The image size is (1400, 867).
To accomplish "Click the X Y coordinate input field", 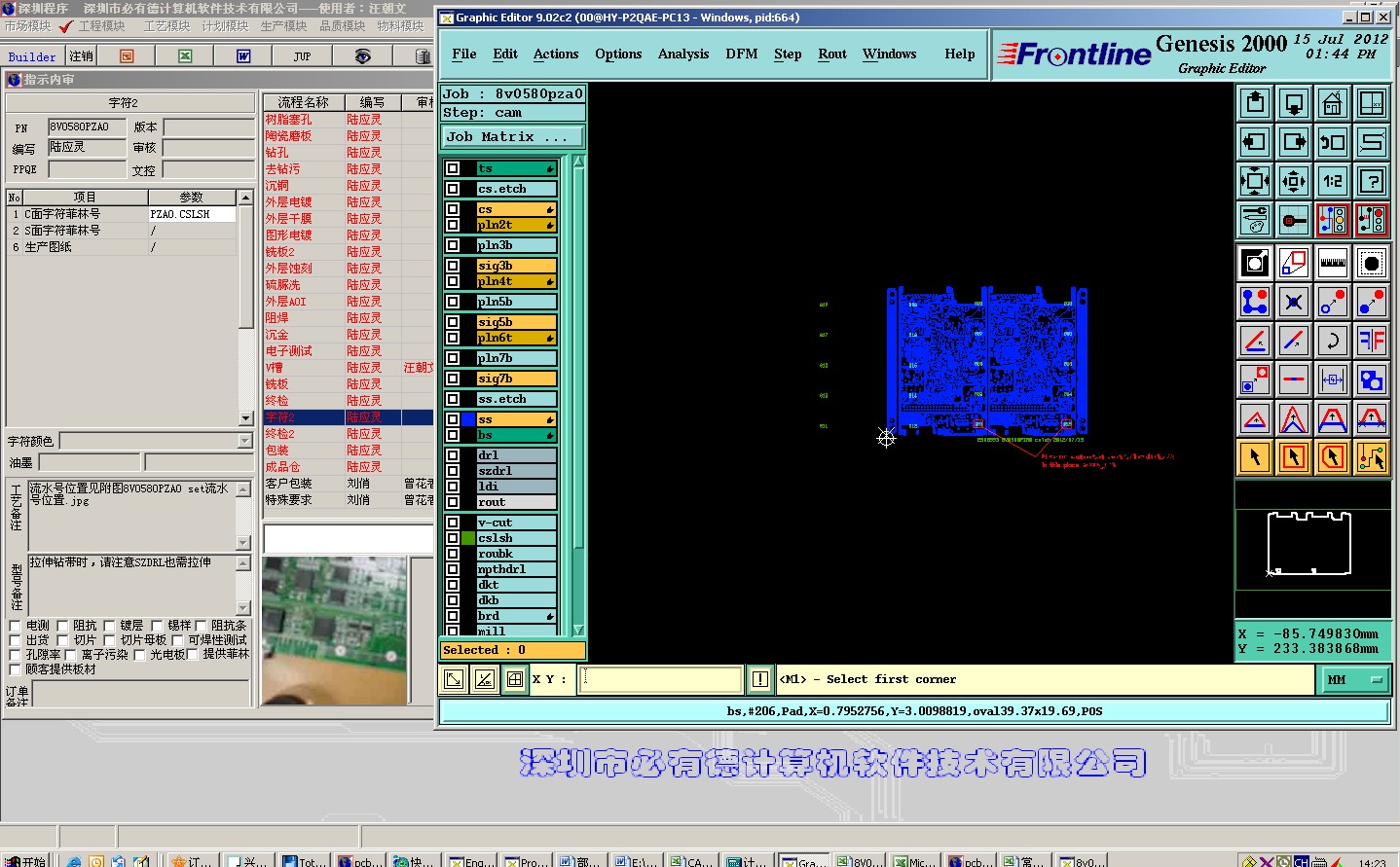I will click(x=661, y=679).
